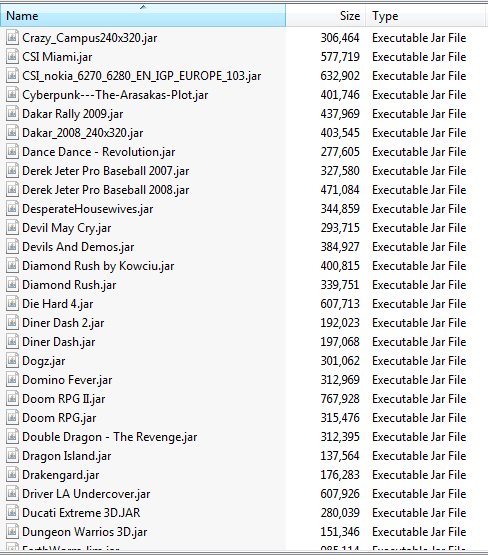
Task: Click the size value 401,746
Action: tap(340, 95)
